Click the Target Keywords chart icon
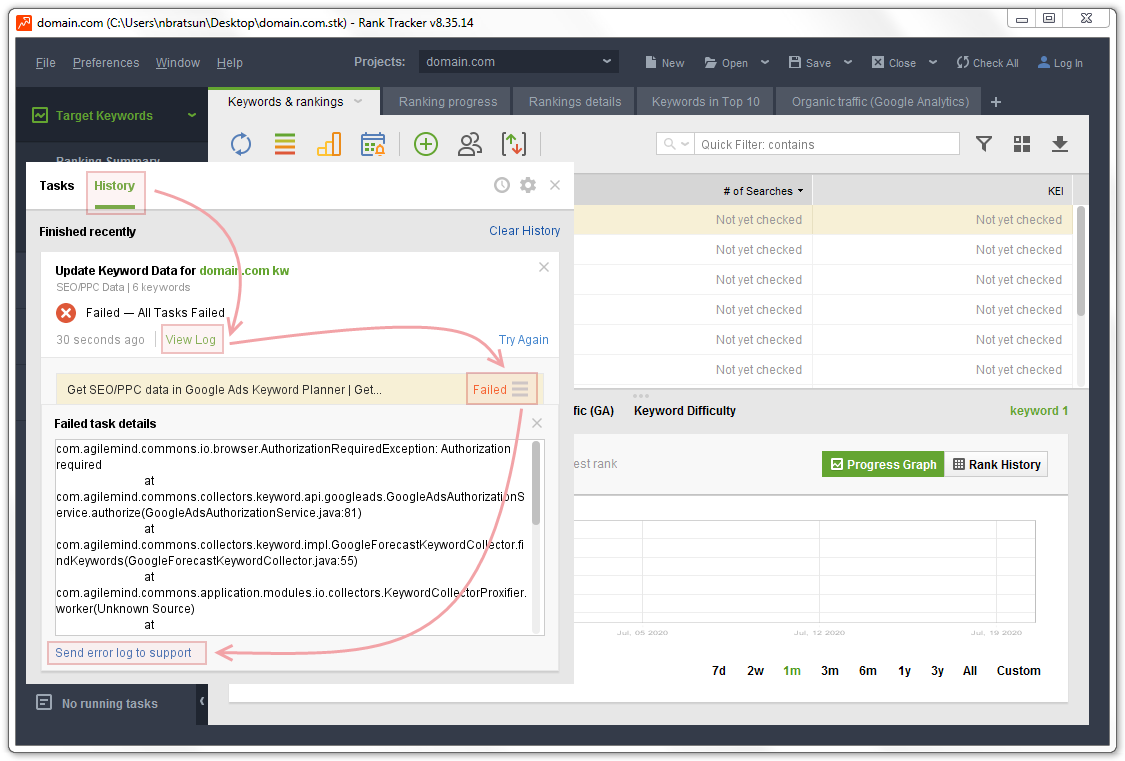Screen dimensions: 1125x761 40,115
